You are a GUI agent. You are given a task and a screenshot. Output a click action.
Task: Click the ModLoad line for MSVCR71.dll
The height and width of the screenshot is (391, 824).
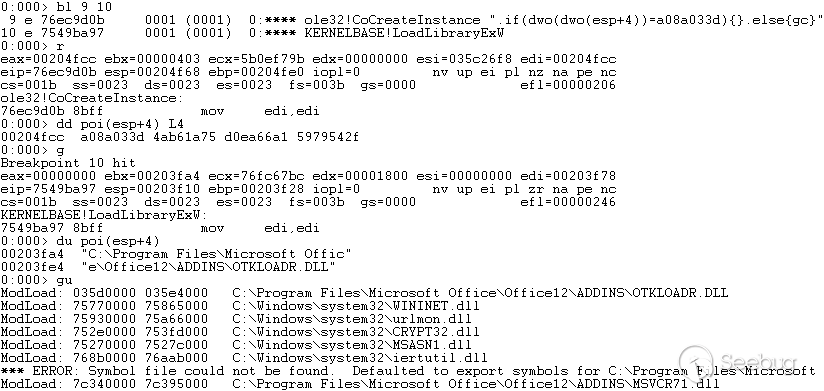coord(359,384)
